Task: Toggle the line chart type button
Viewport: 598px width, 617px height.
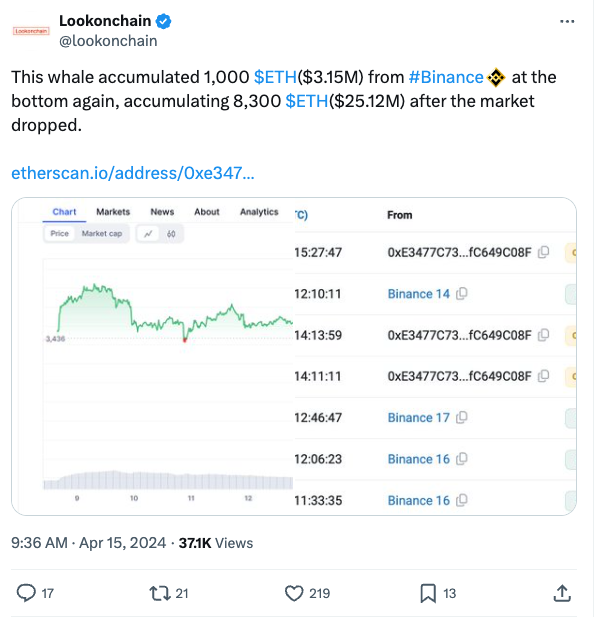Action: [148, 234]
